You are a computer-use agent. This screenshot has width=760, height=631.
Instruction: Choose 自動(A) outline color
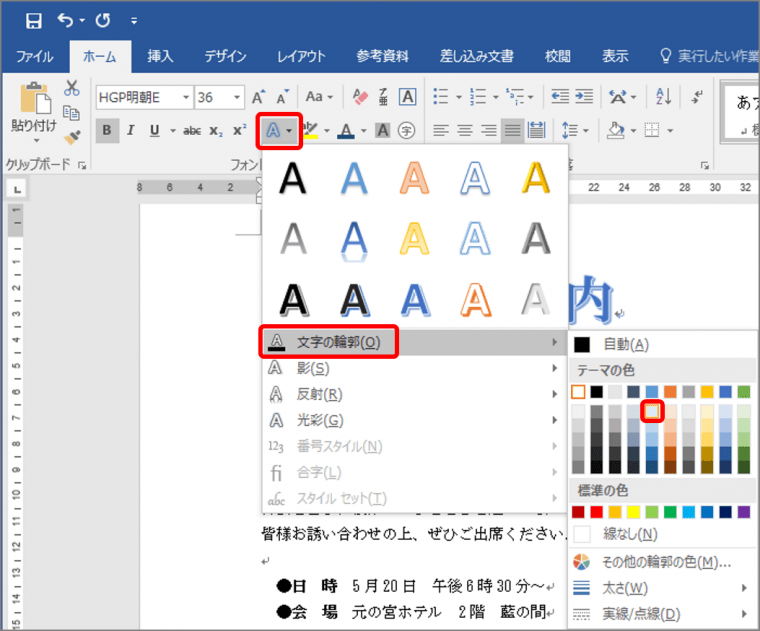[x=663, y=345]
